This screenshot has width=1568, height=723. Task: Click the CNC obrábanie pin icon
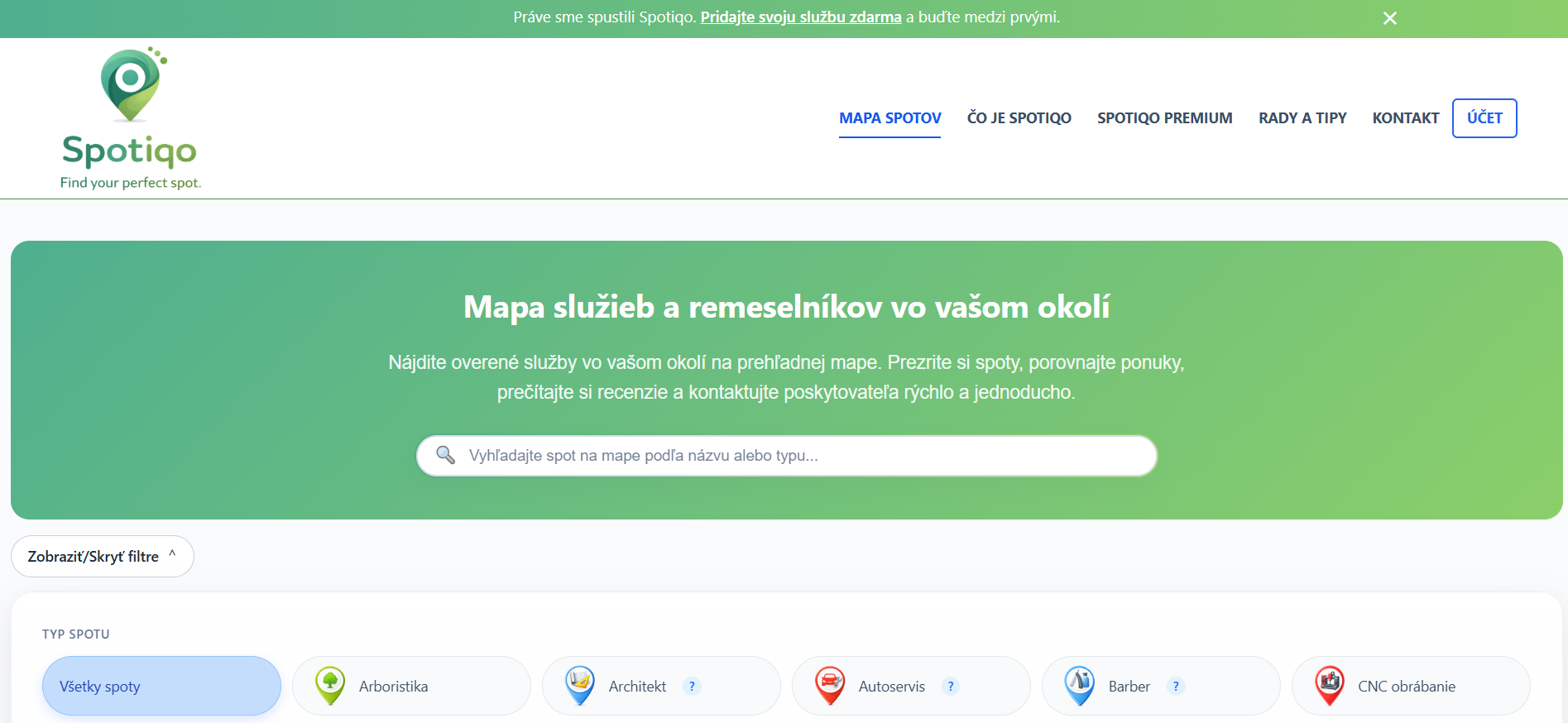tap(1330, 686)
